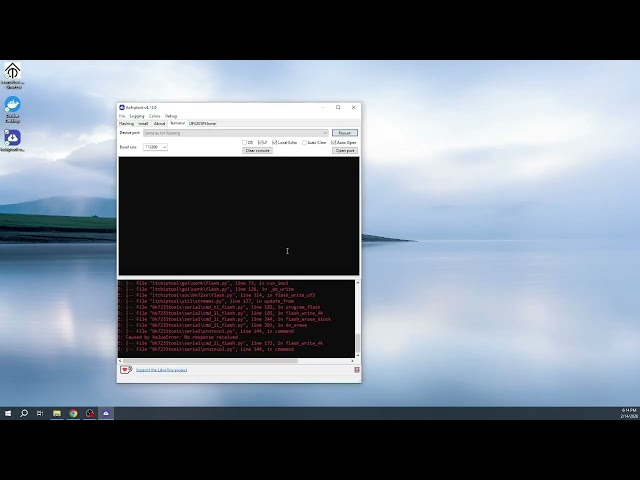Screen dimensions: 640x480
Task: Open the File menu
Action: [122, 116]
